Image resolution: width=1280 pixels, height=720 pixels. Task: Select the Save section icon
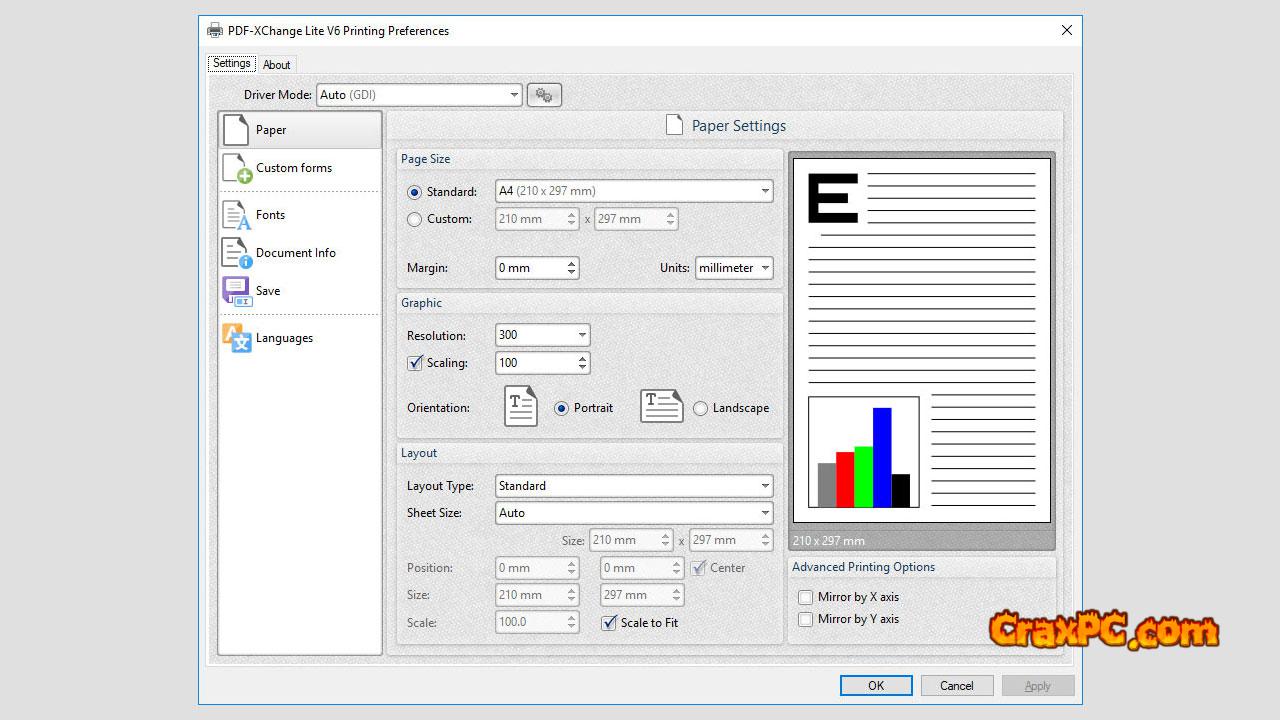[236, 291]
